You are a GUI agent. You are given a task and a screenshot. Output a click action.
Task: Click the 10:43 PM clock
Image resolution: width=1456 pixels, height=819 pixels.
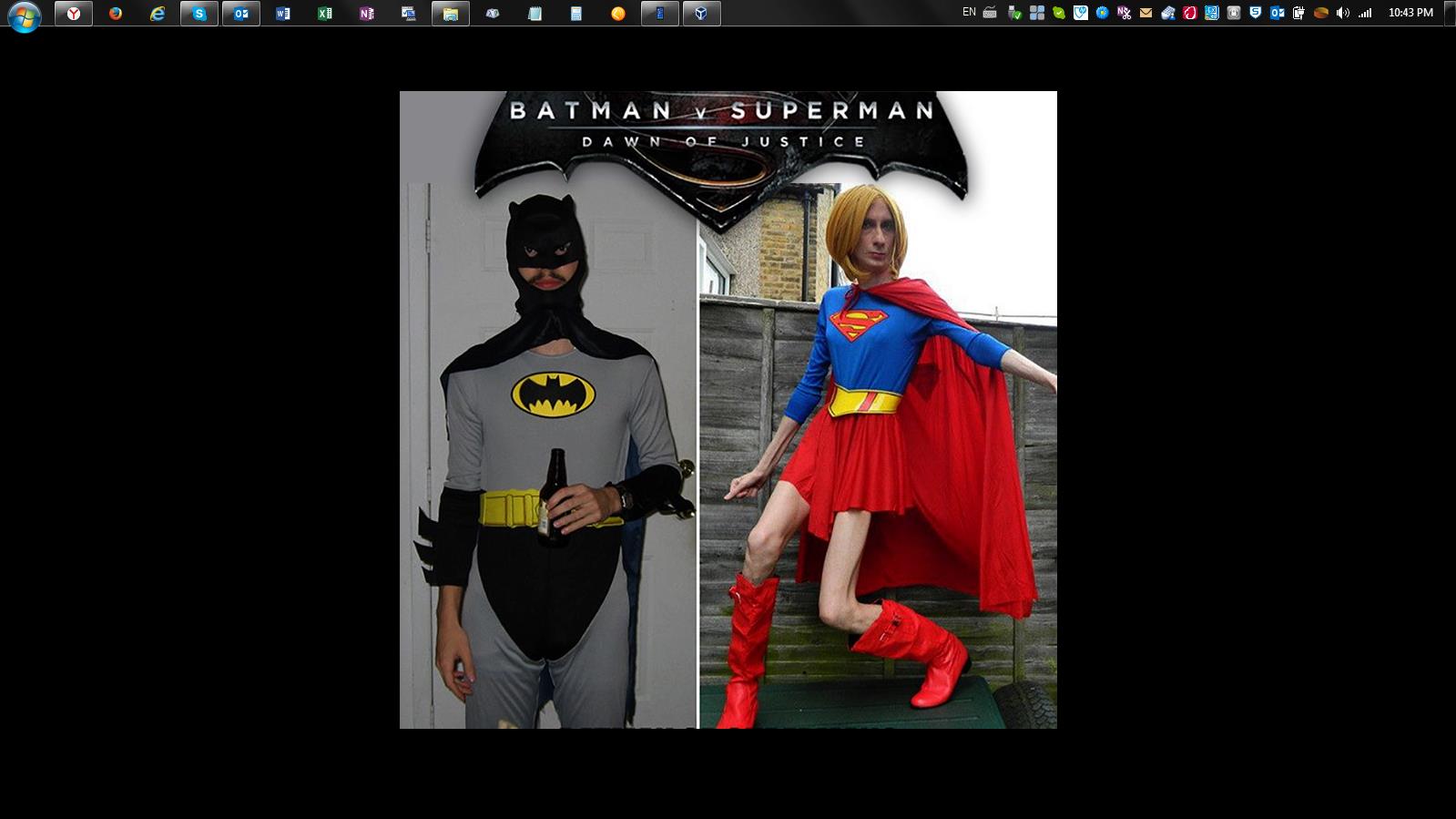coord(1410,13)
